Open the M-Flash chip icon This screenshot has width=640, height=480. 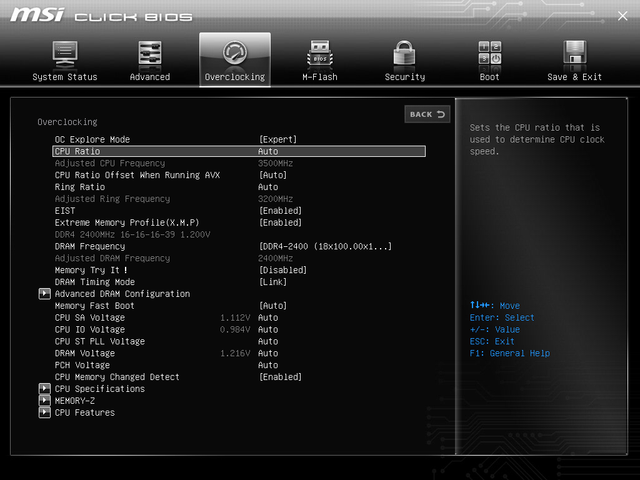[x=320, y=53]
